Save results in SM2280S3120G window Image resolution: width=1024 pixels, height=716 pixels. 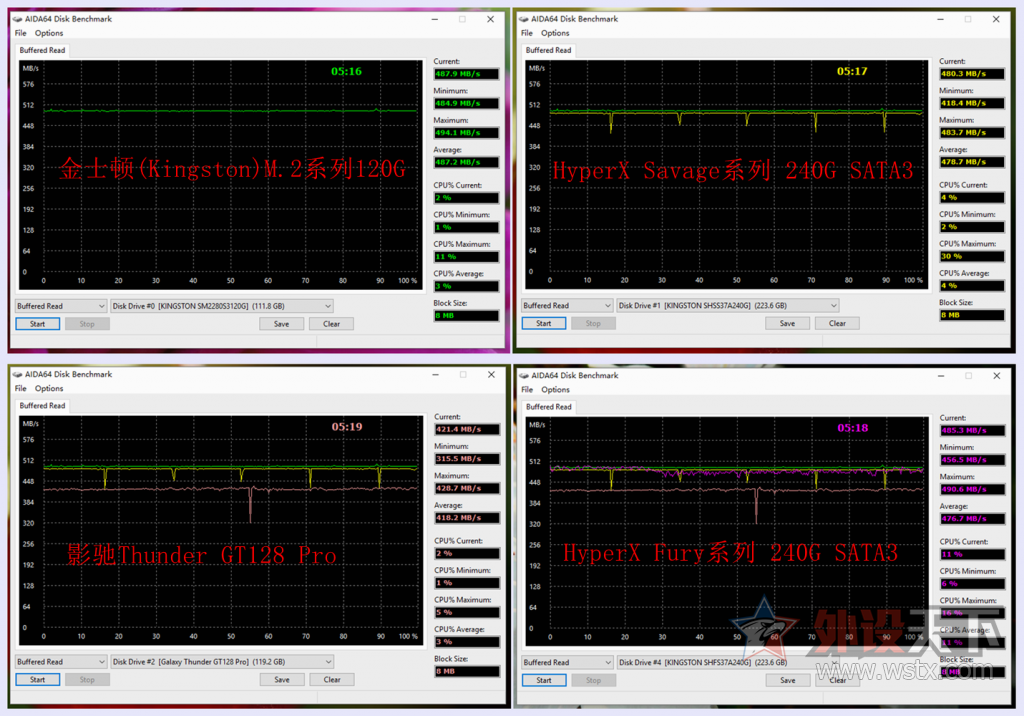tap(281, 324)
